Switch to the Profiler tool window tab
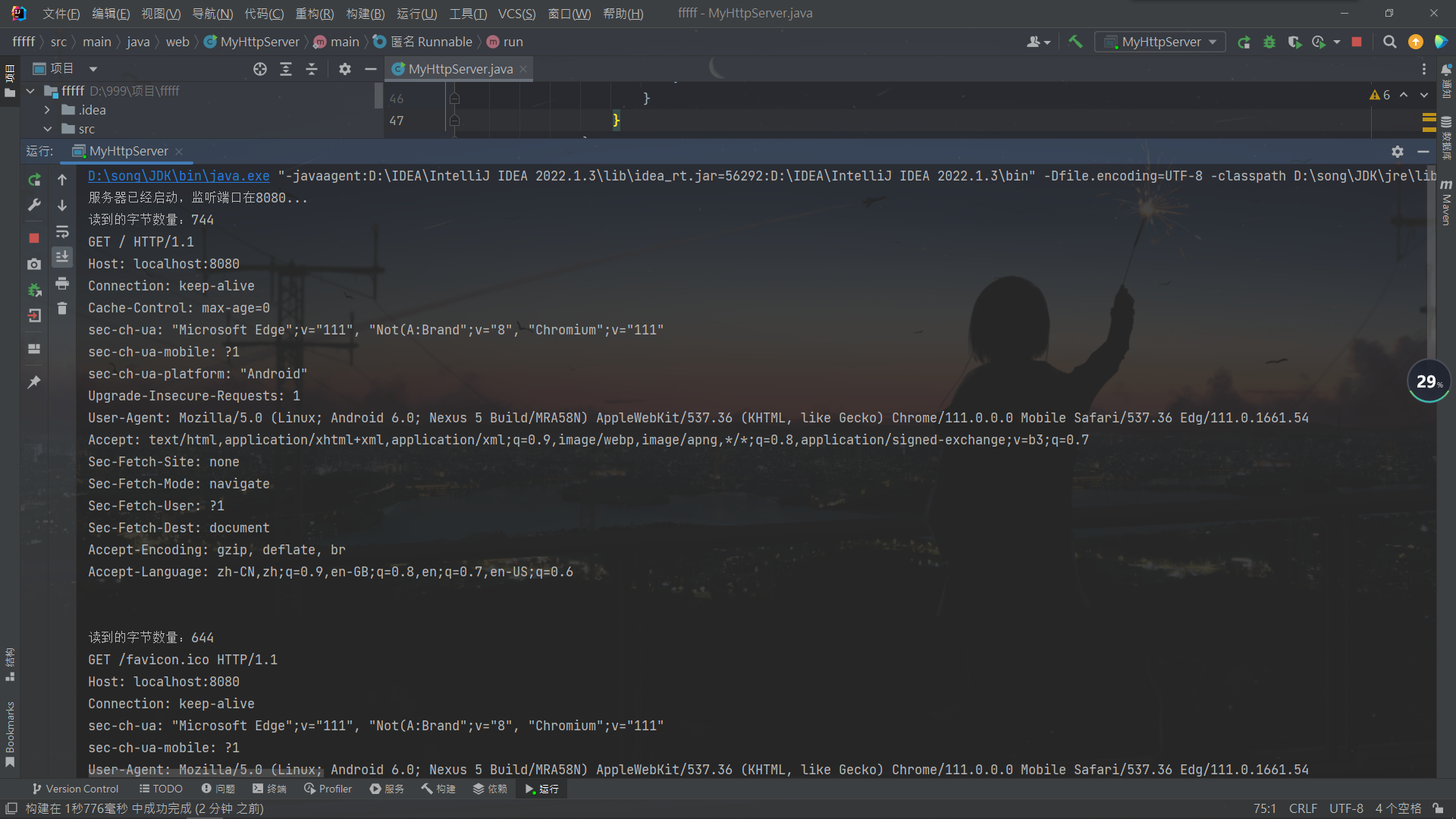Screen dimensions: 1456x819 (x=328, y=789)
